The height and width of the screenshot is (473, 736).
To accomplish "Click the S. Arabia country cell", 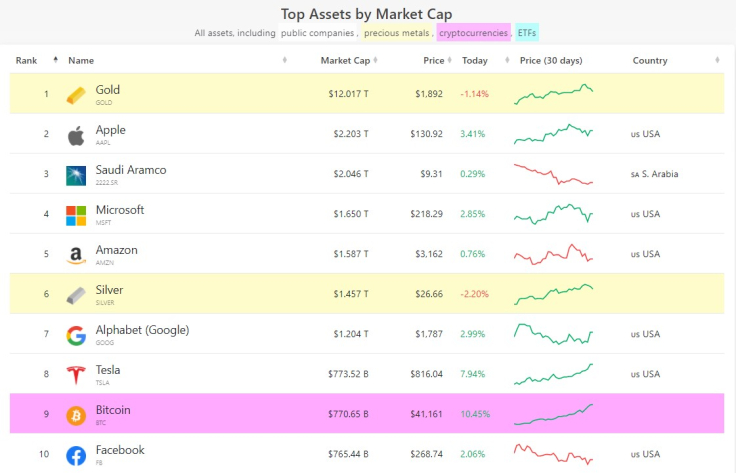I will 654,174.
